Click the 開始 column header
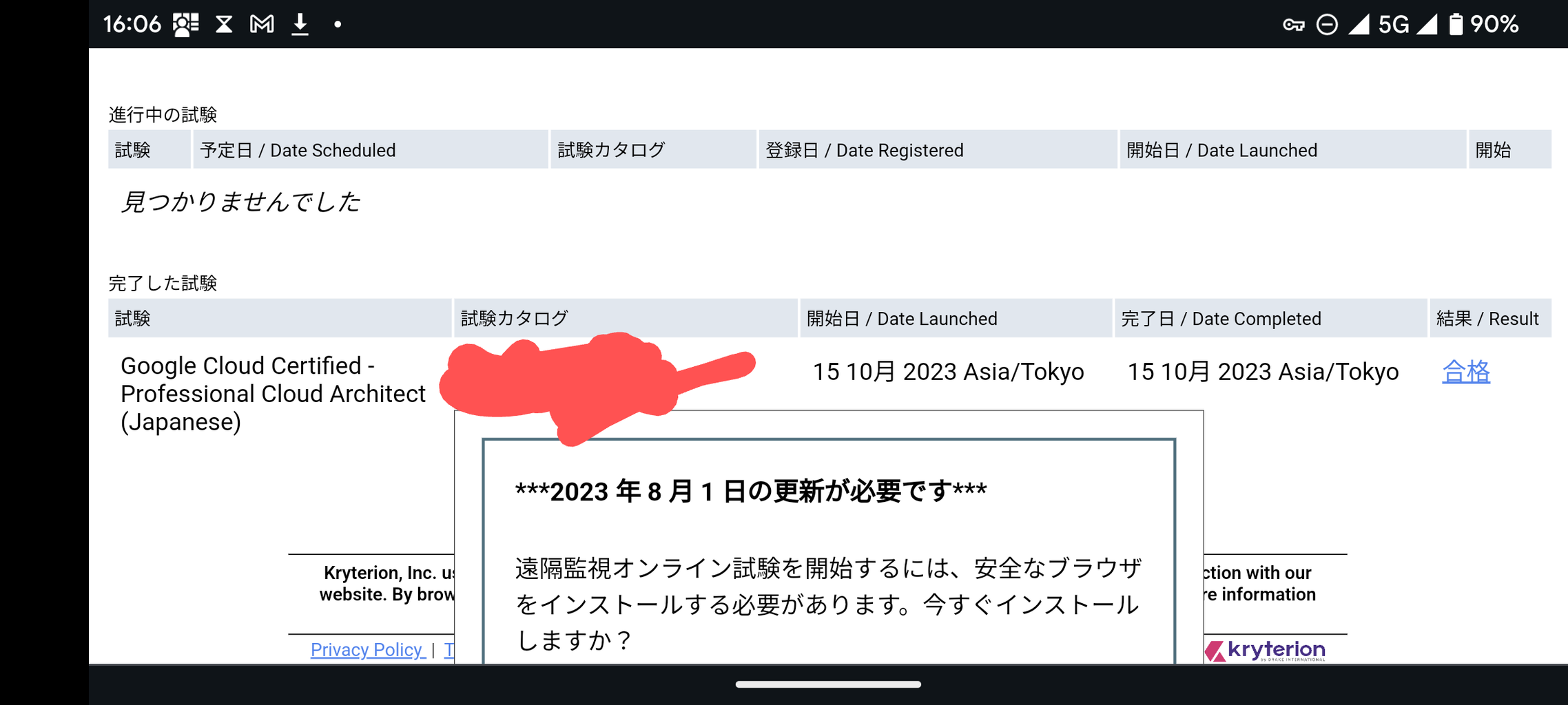 tap(1510, 149)
